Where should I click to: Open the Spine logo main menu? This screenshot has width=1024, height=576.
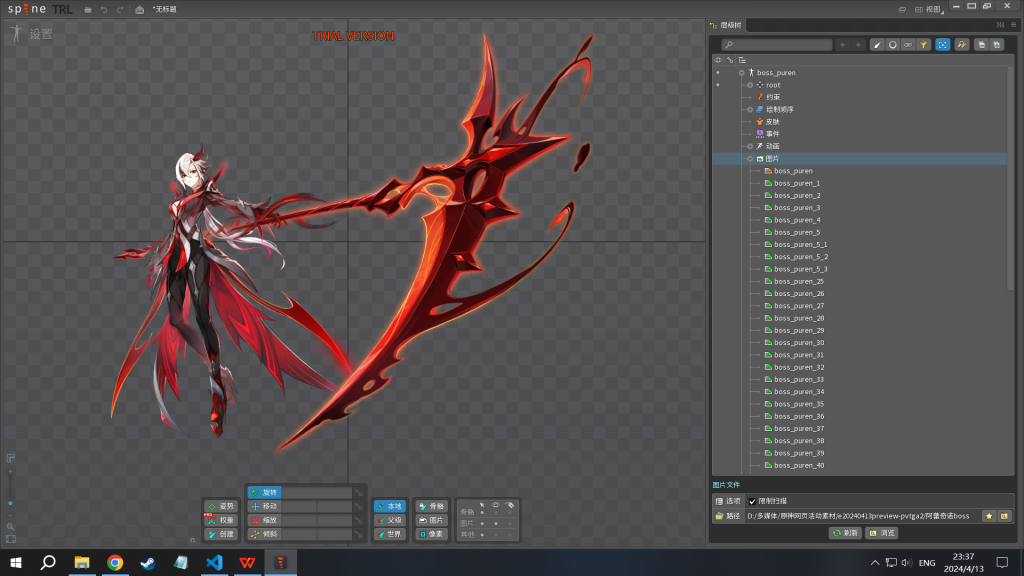tap(27, 9)
